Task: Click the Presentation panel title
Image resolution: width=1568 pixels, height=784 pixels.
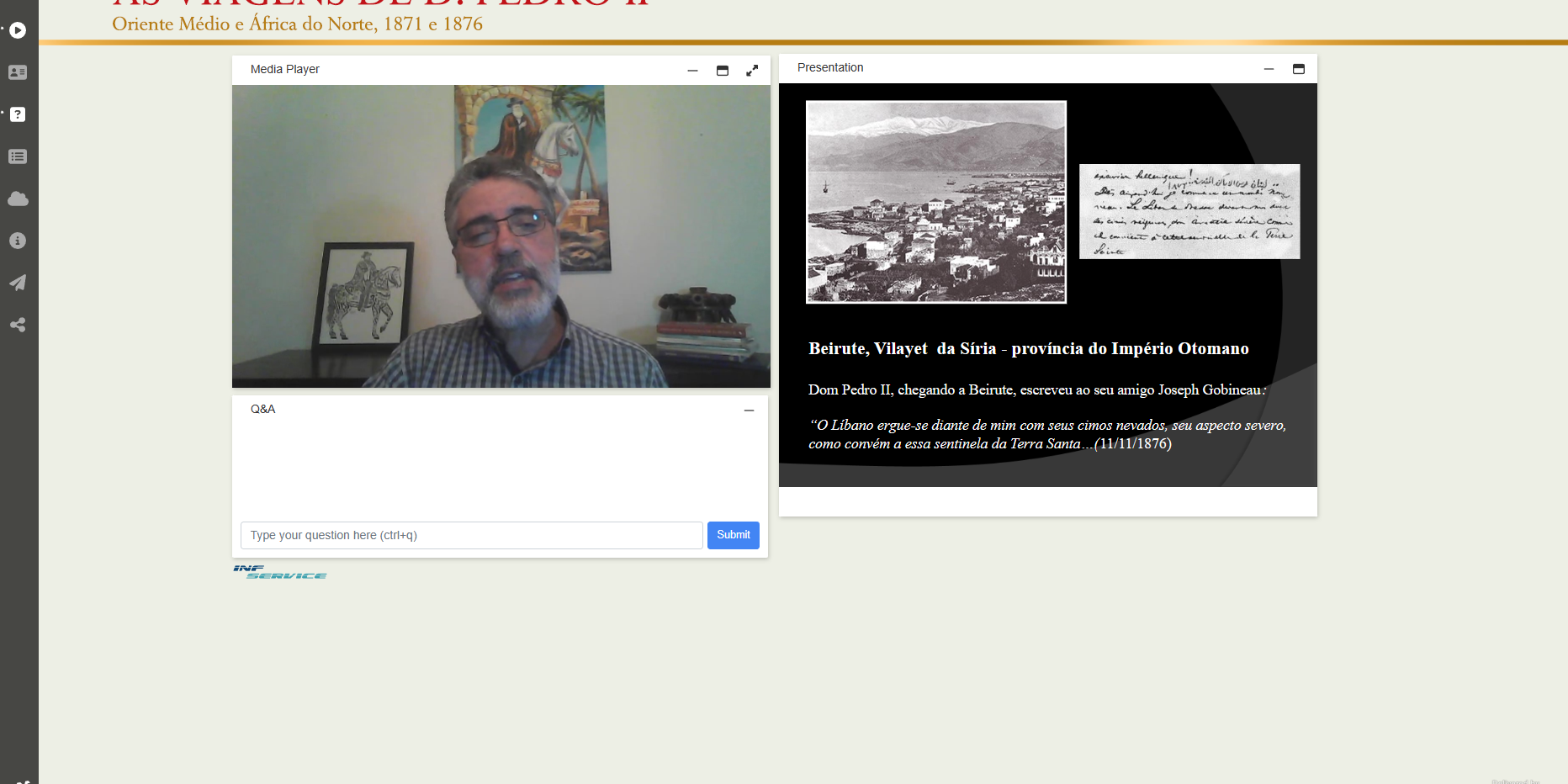Action: coord(830,67)
